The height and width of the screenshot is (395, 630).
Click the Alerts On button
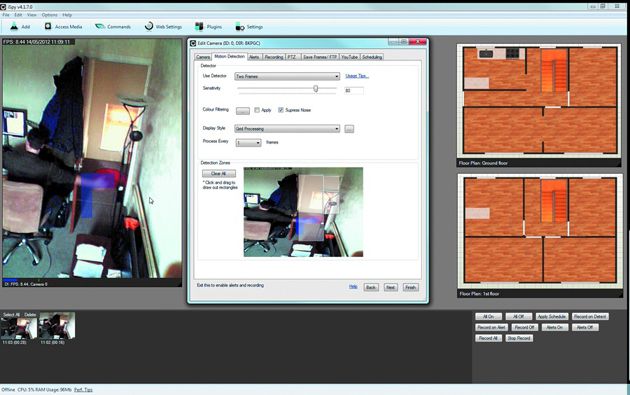tap(555, 327)
